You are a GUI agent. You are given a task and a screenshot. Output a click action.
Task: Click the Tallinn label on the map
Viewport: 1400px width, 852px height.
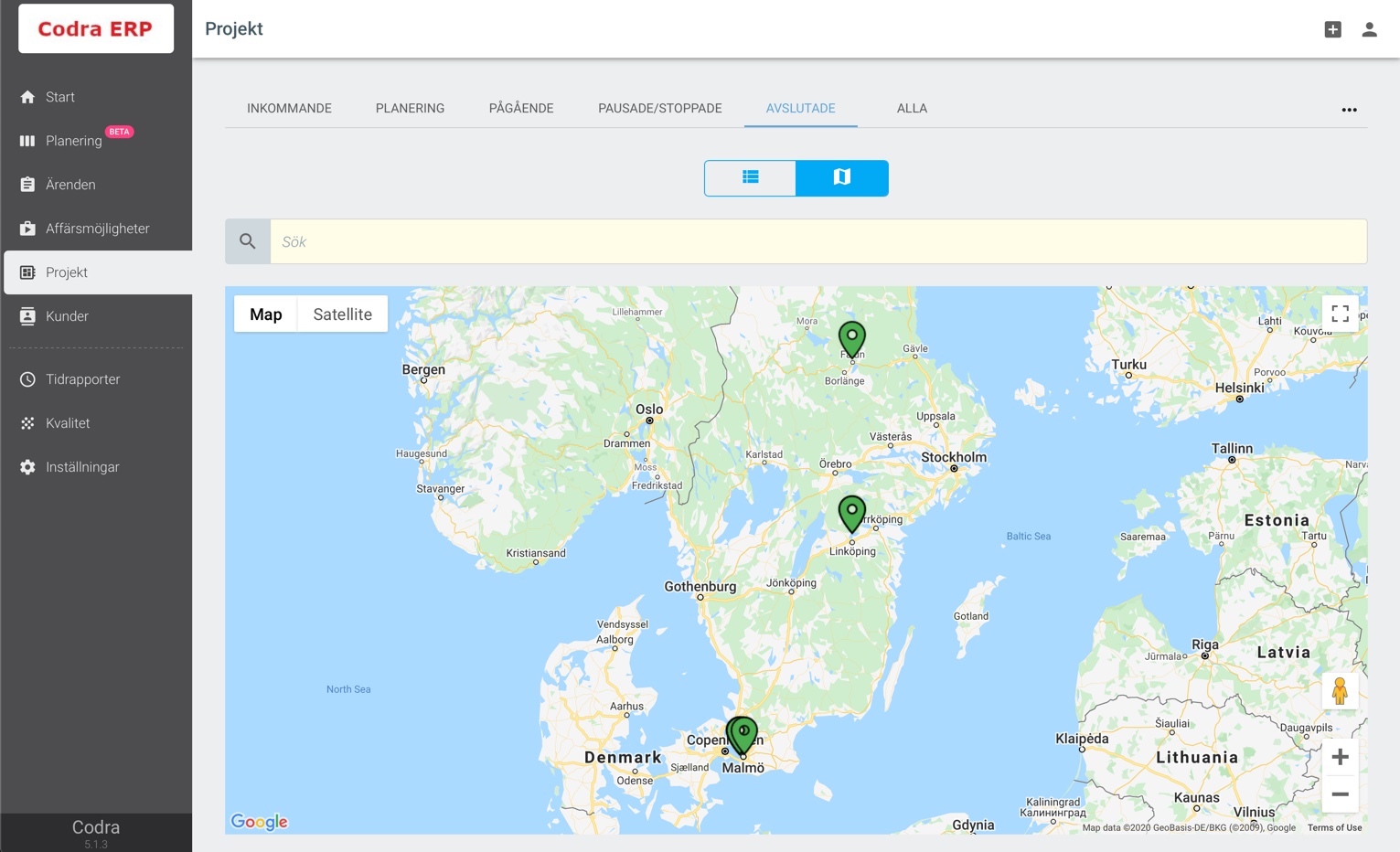click(1232, 448)
